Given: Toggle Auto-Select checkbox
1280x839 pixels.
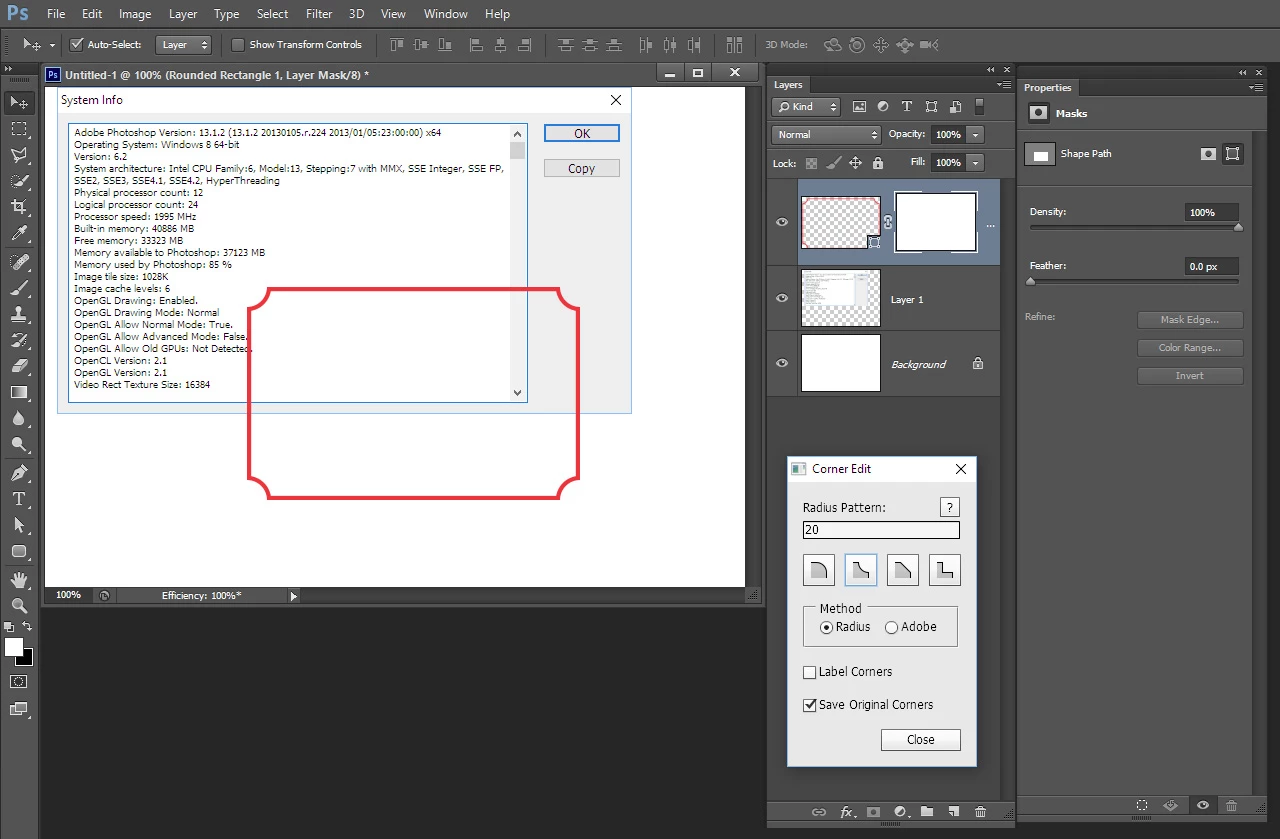Looking at the screenshot, I should 76,45.
